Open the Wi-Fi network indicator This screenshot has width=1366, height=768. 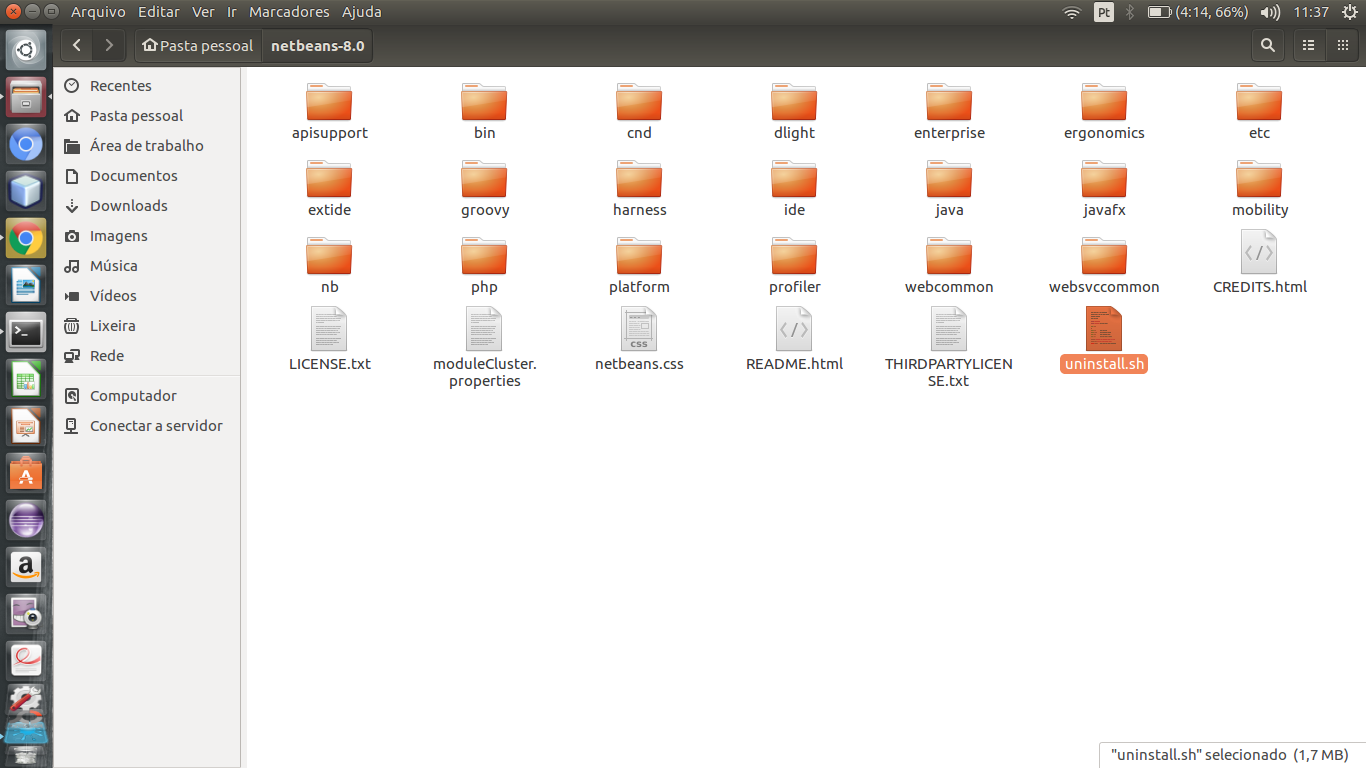pyautogui.click(x=1072, y=12)
